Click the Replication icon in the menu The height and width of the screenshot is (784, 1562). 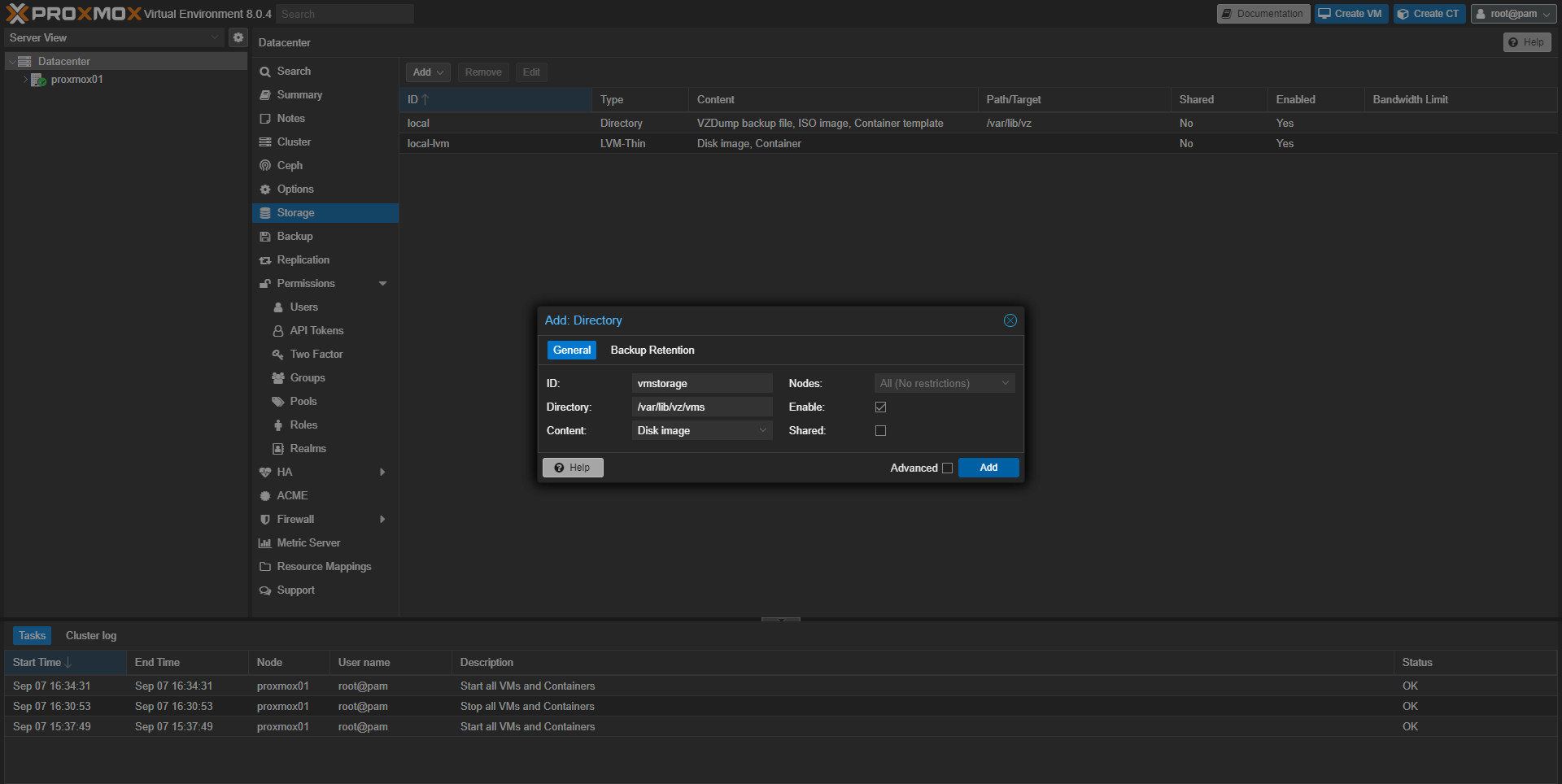pos(265,260)
